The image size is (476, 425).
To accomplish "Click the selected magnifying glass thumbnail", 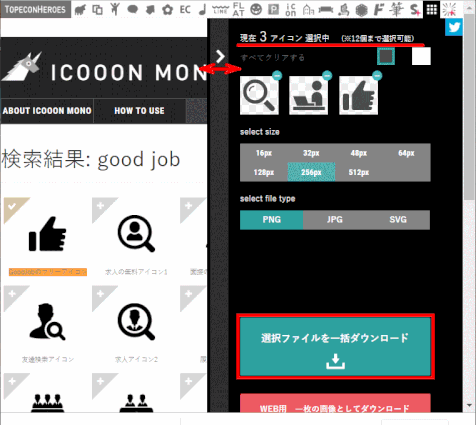I will 259,95.
